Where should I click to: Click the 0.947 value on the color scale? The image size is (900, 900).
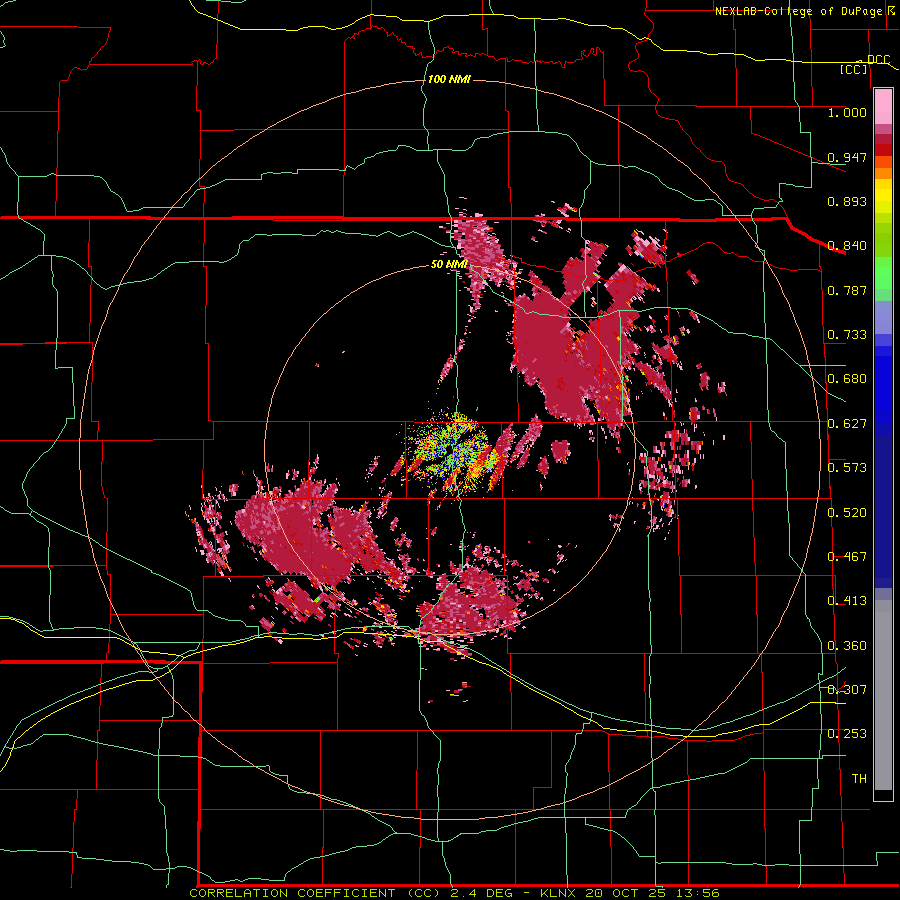847,157
